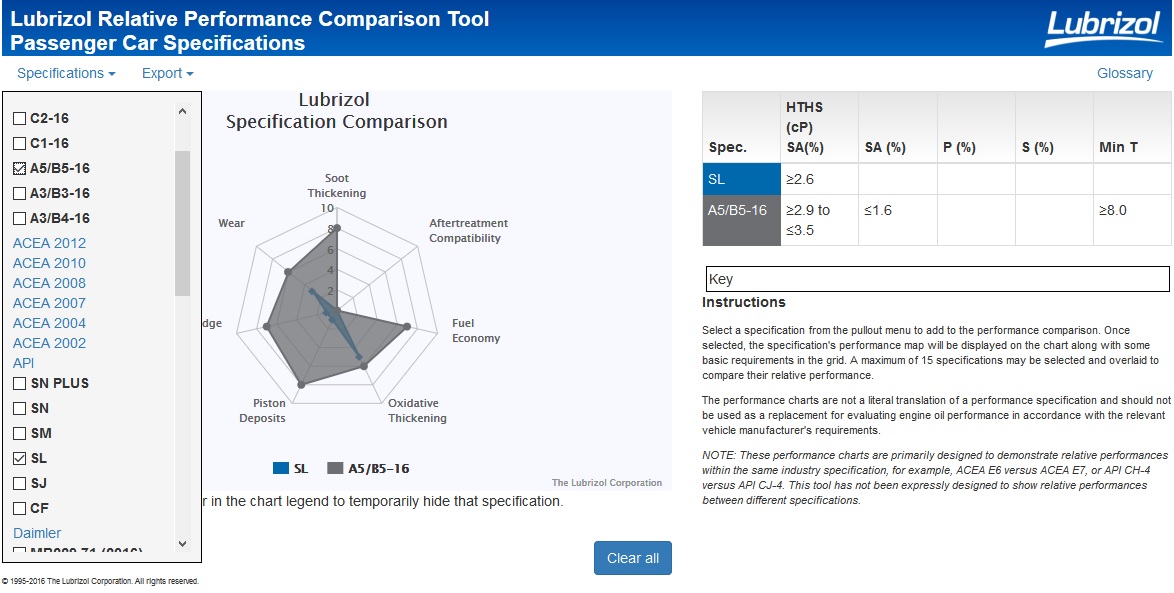This screenshot has width=1174, height=593.
Task: Click the Lubrizol logo
Action: tap(1102, 28)
